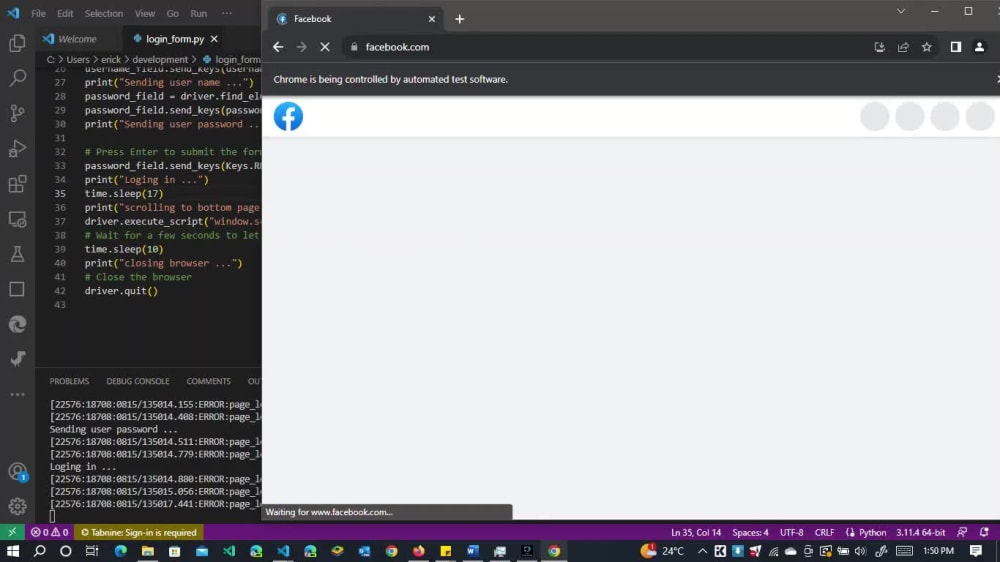Viewport: 1000px width, 562px height.
Task: Open Windows Start menu
Action: 12,551
